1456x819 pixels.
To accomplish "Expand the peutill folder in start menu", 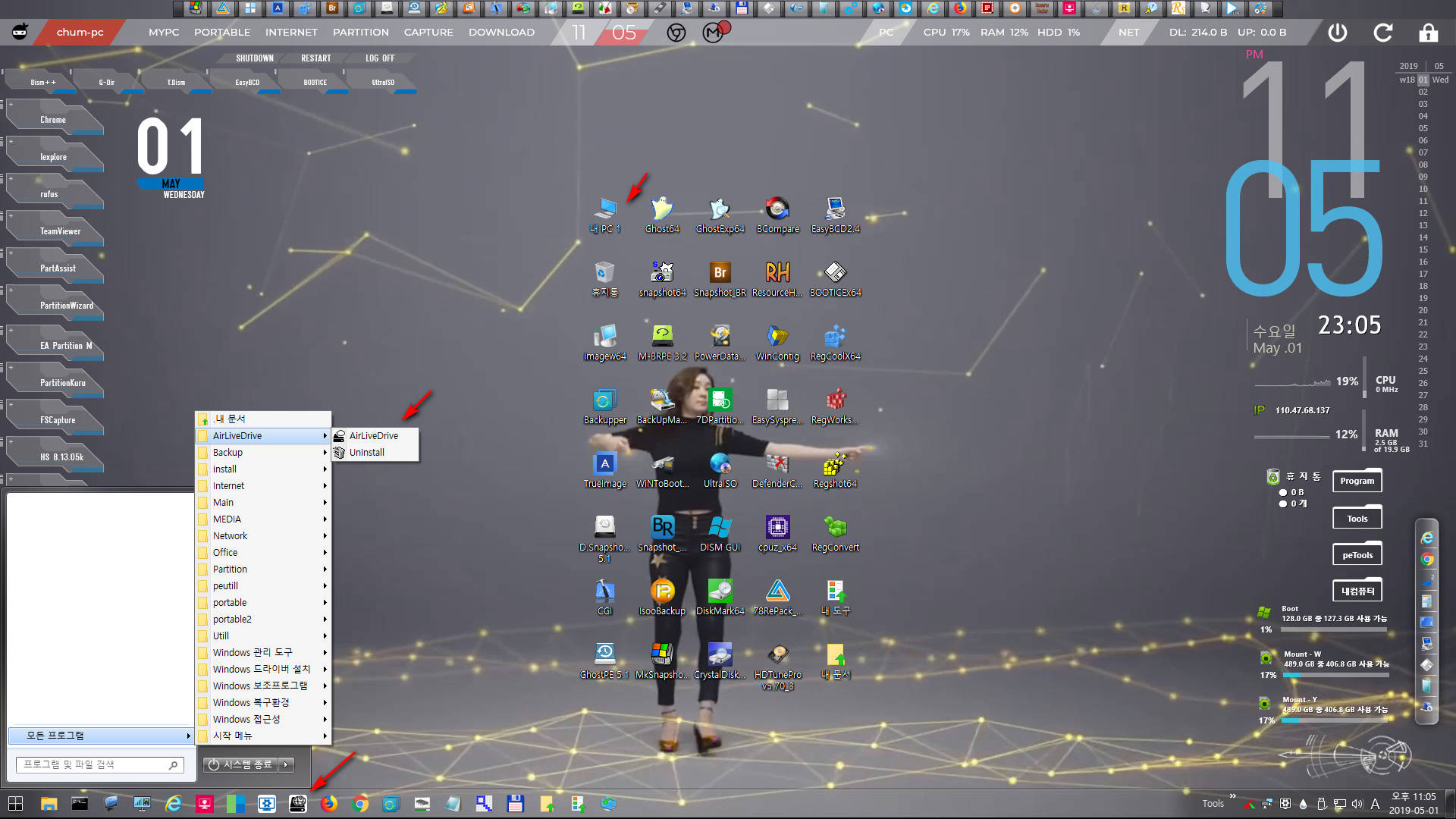I will pos(263,585).
